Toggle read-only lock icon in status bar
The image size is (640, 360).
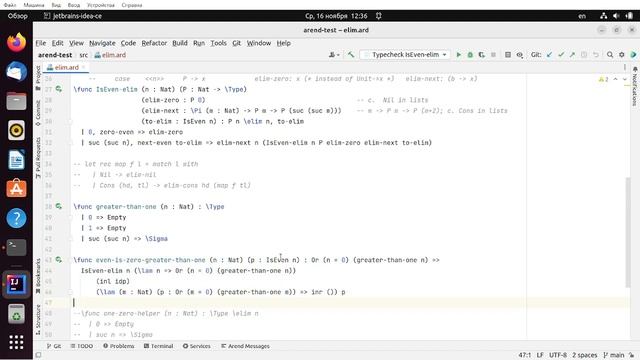pos(631,355)
